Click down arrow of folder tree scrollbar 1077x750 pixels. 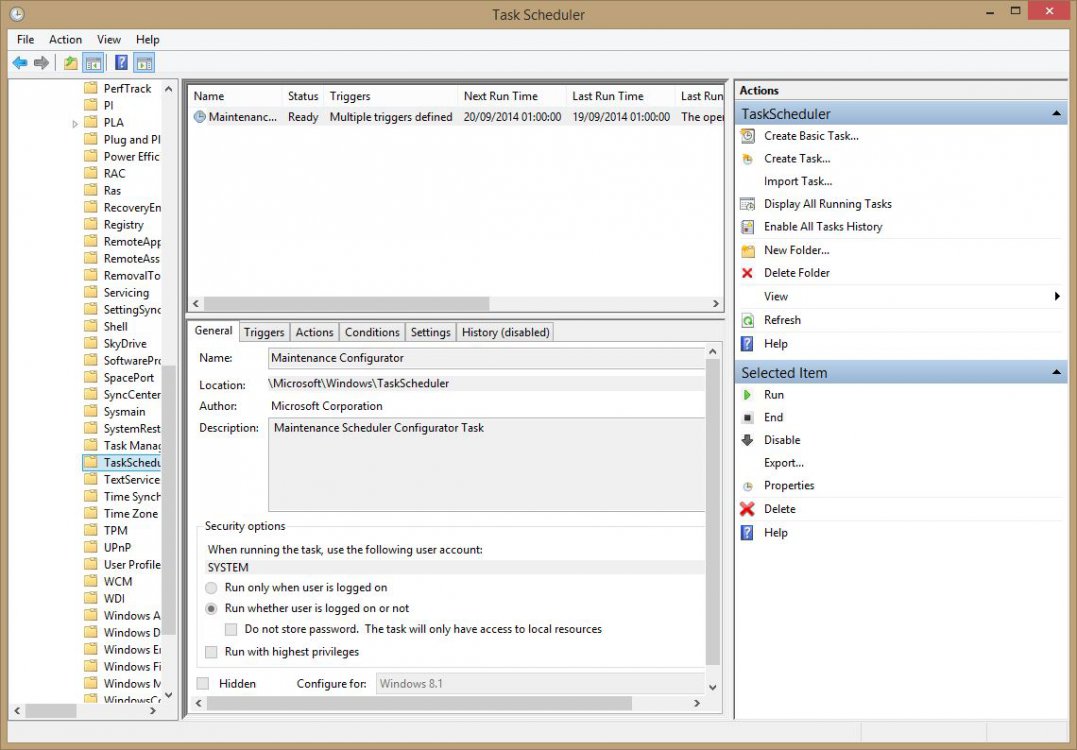click(169, 695)
